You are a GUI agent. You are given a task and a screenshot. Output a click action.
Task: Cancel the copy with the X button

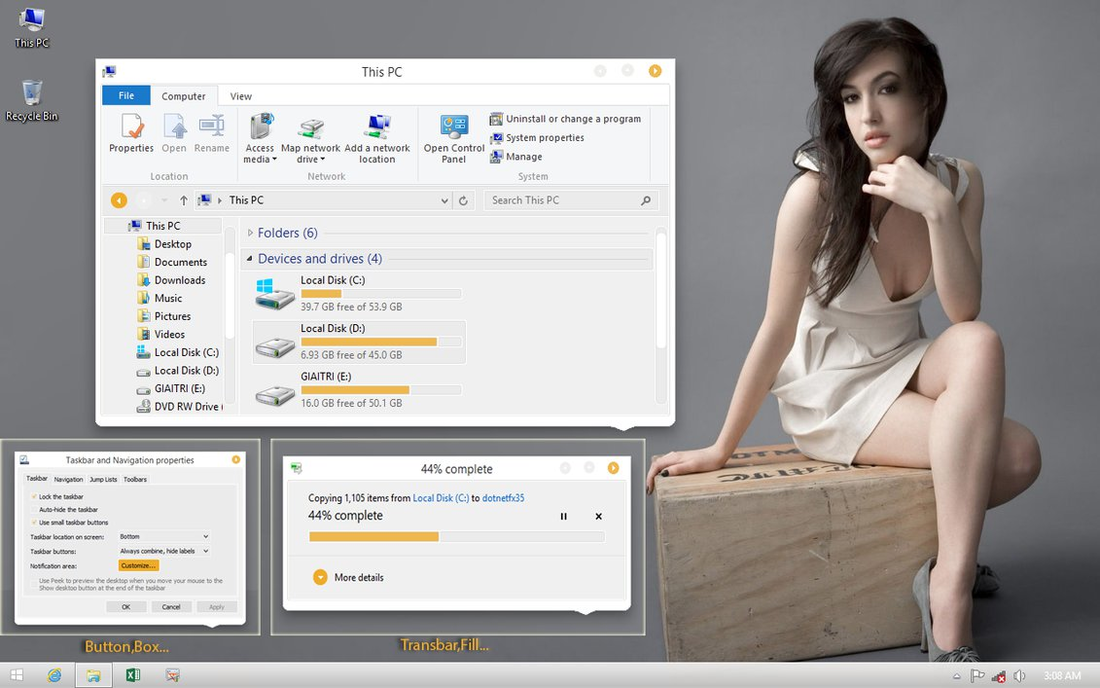(598, 516)
